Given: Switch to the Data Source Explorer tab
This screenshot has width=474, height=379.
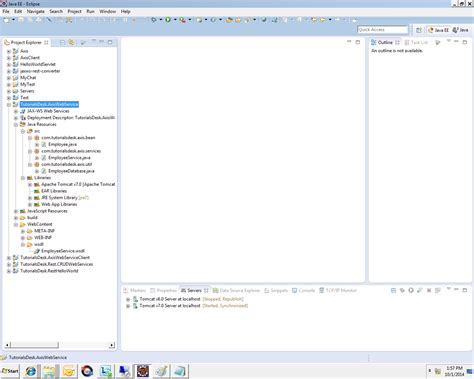Looking at the screenshot, I should coord(236,290).
